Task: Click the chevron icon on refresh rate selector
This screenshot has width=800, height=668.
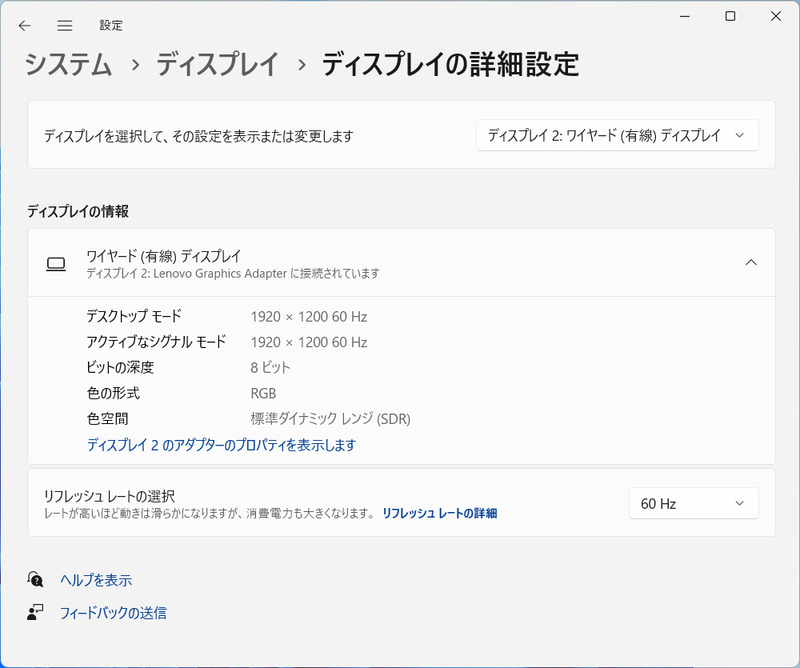Action: point(740,503)
